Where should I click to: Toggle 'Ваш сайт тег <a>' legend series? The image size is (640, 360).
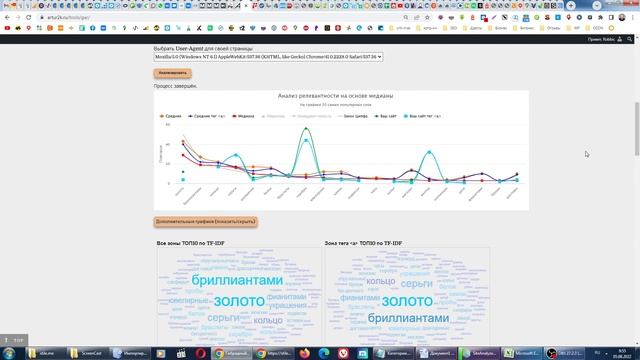pyautogui.click(x=422, y=116)
